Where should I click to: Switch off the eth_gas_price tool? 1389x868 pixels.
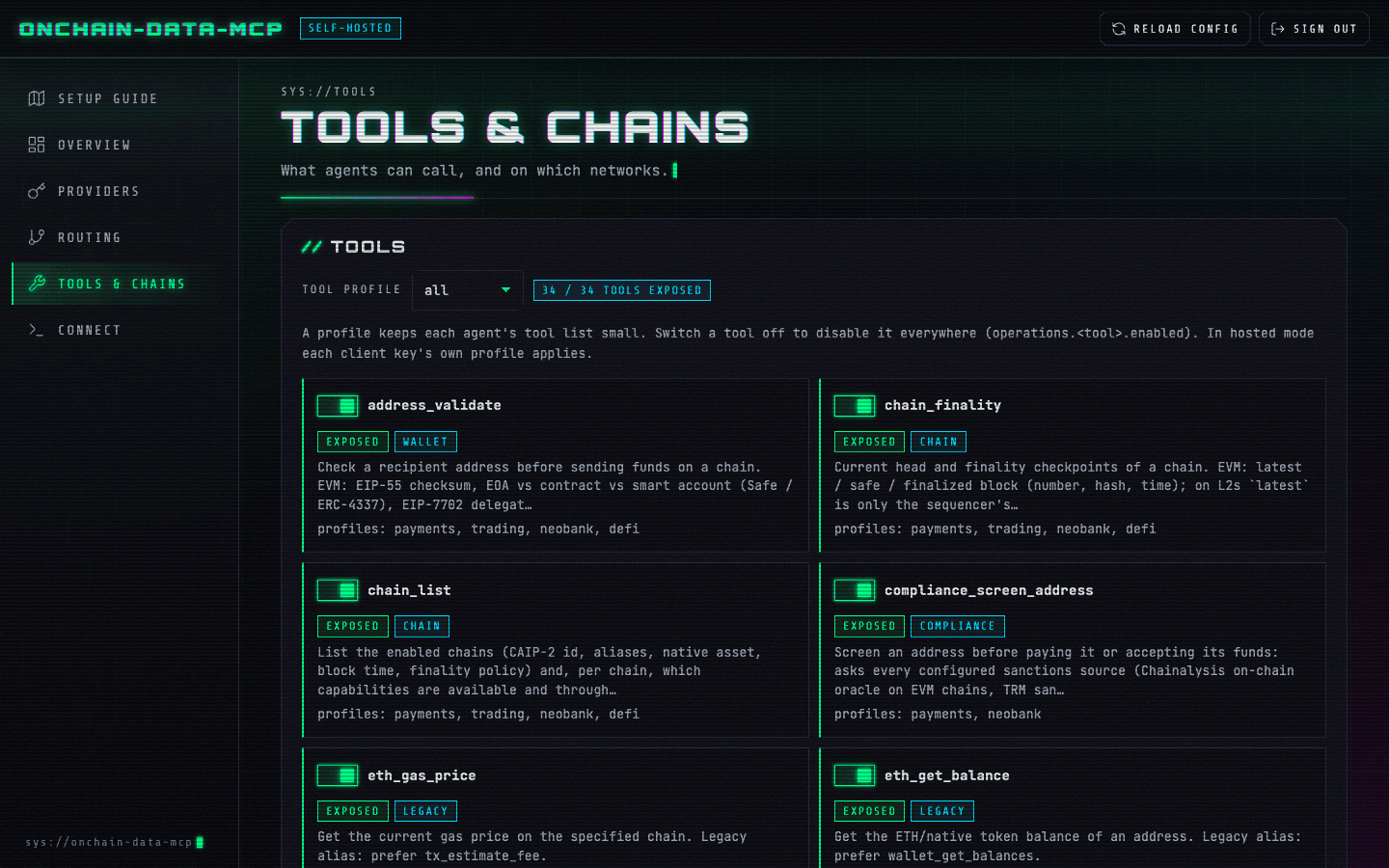pos(338,775)
